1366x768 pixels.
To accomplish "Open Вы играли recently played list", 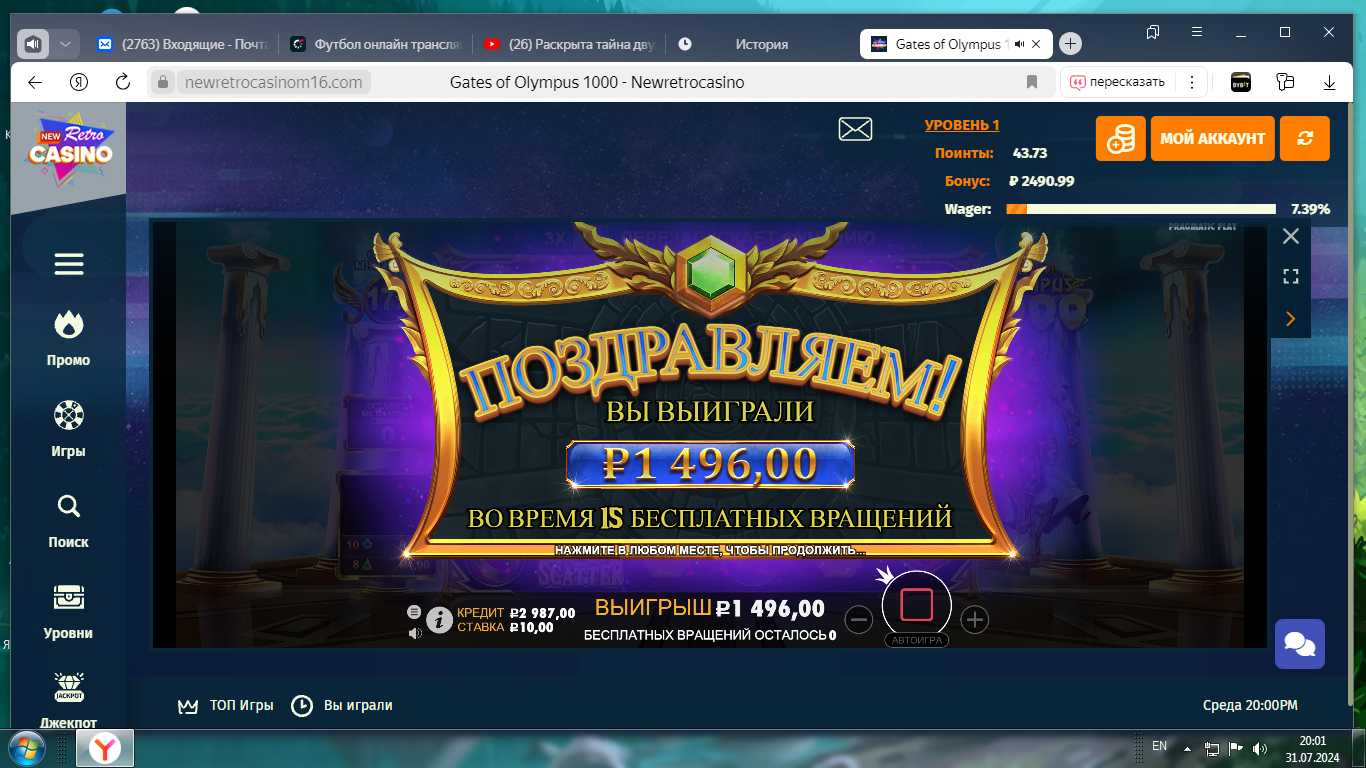I will click(342, 705).
